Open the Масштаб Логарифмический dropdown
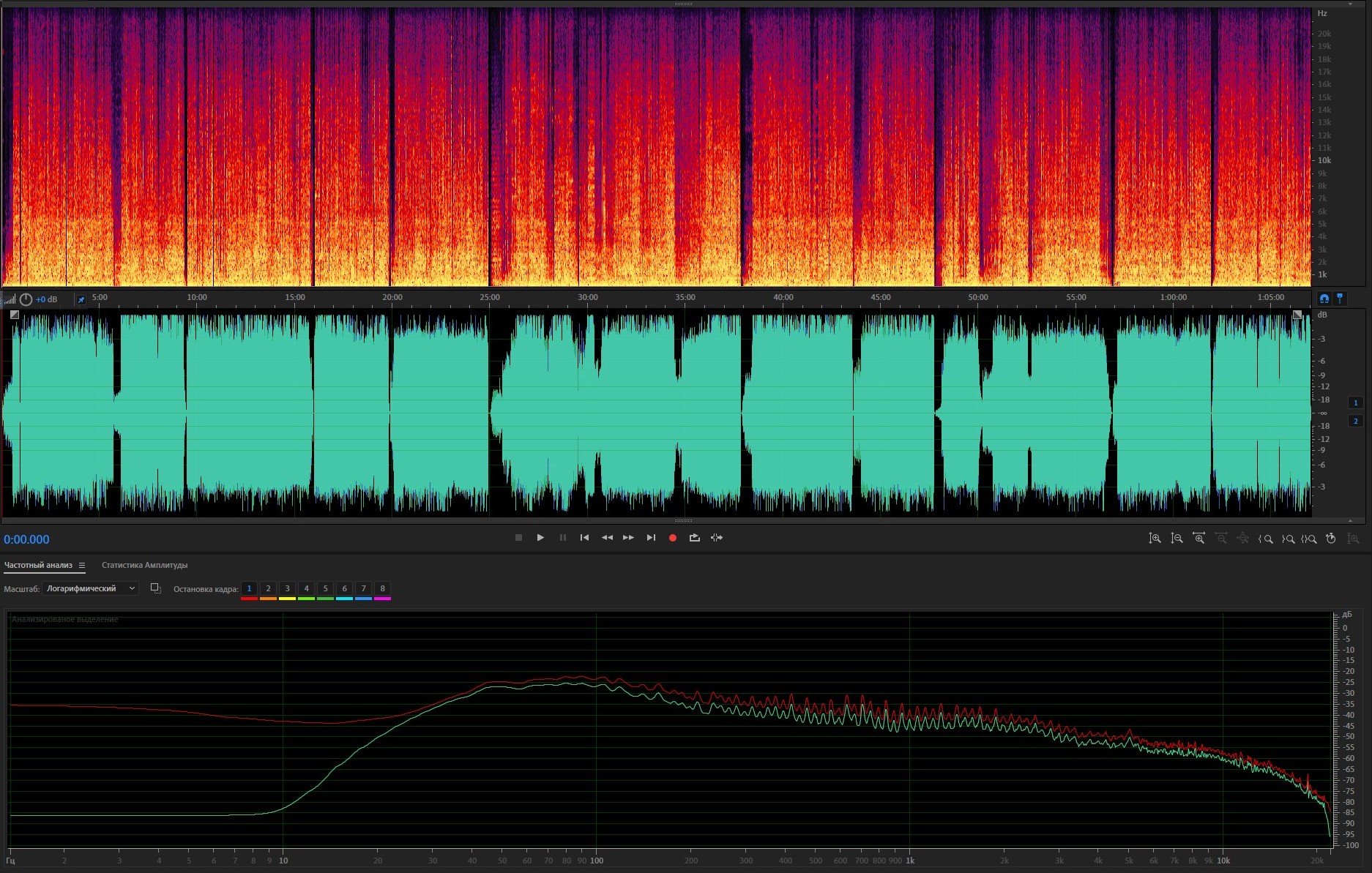 (x=90, y=588)
